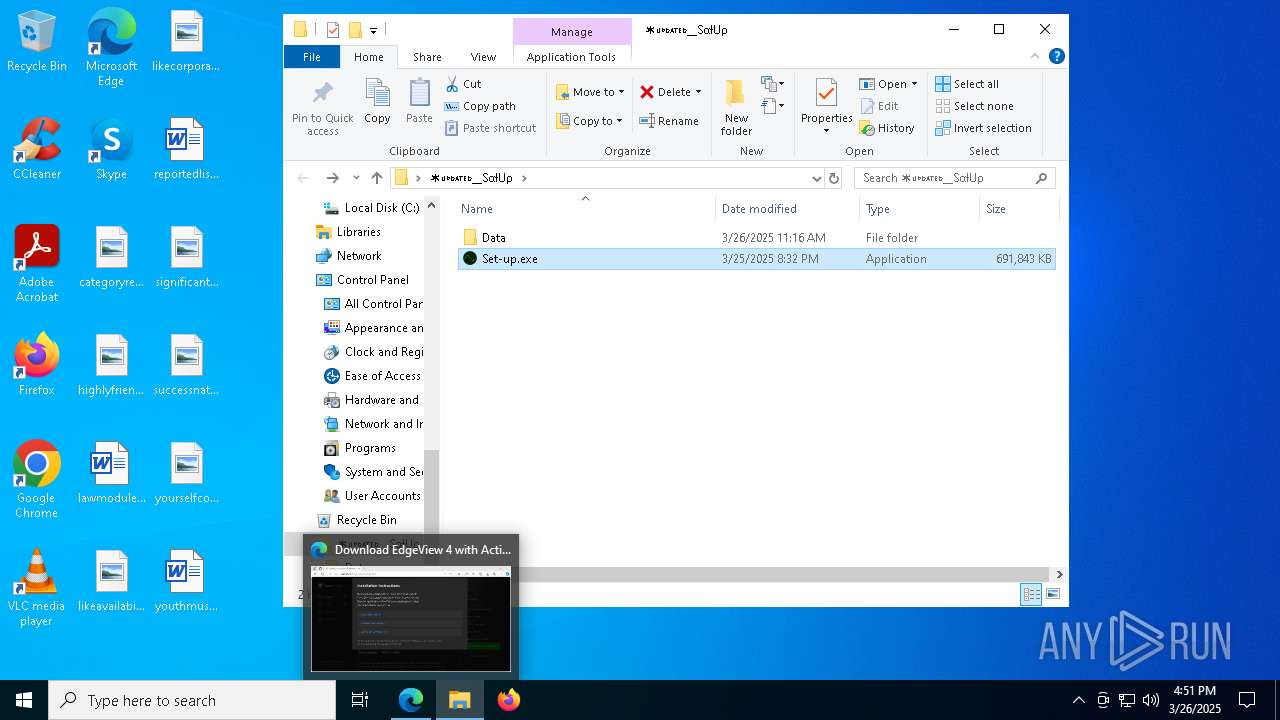The width and height of the screenshot is (1280, 720).
Task: Open Microsoft Edge on taskbar
Action: tap(411, 700)
